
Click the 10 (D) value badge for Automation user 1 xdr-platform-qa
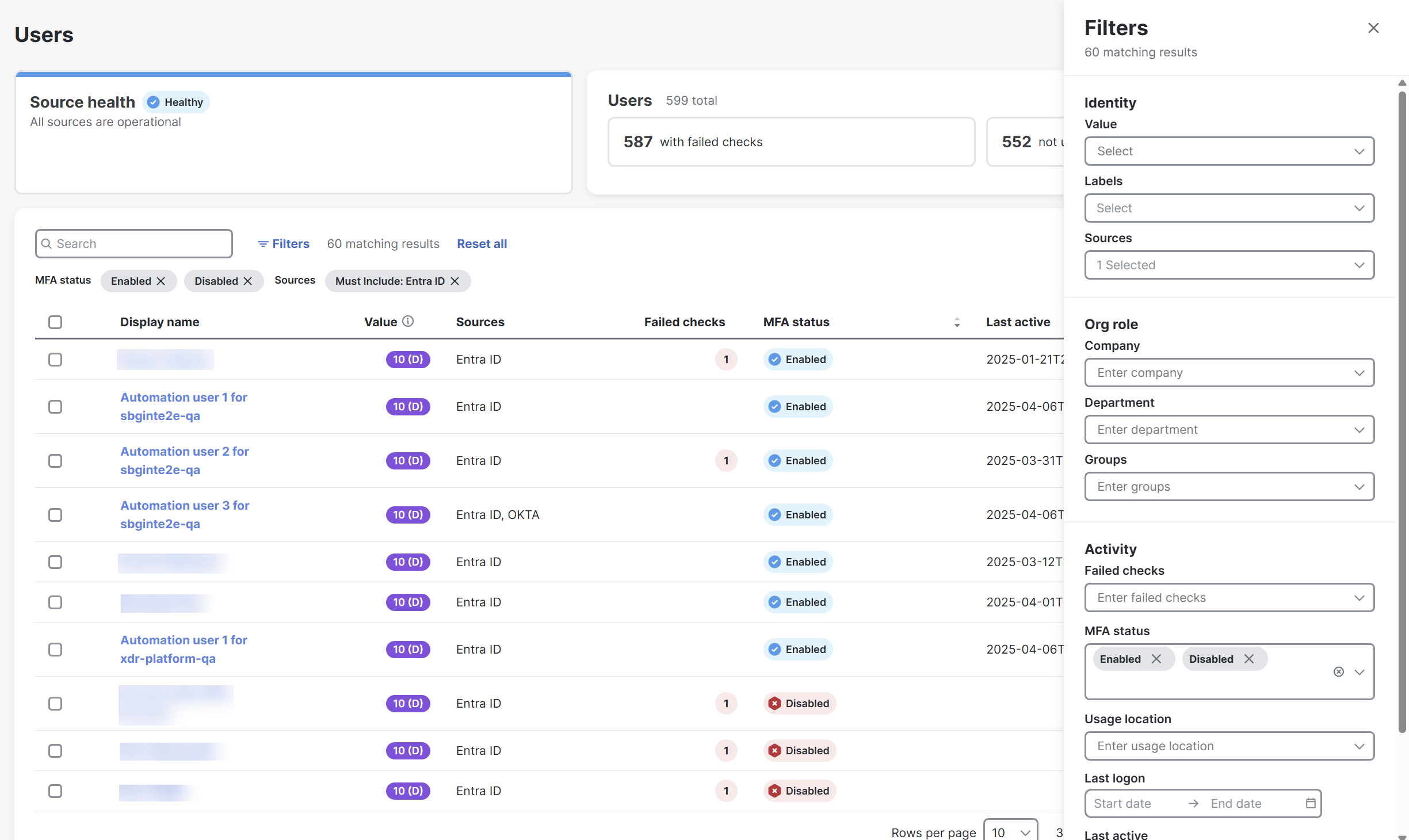(x=408, y=649)
